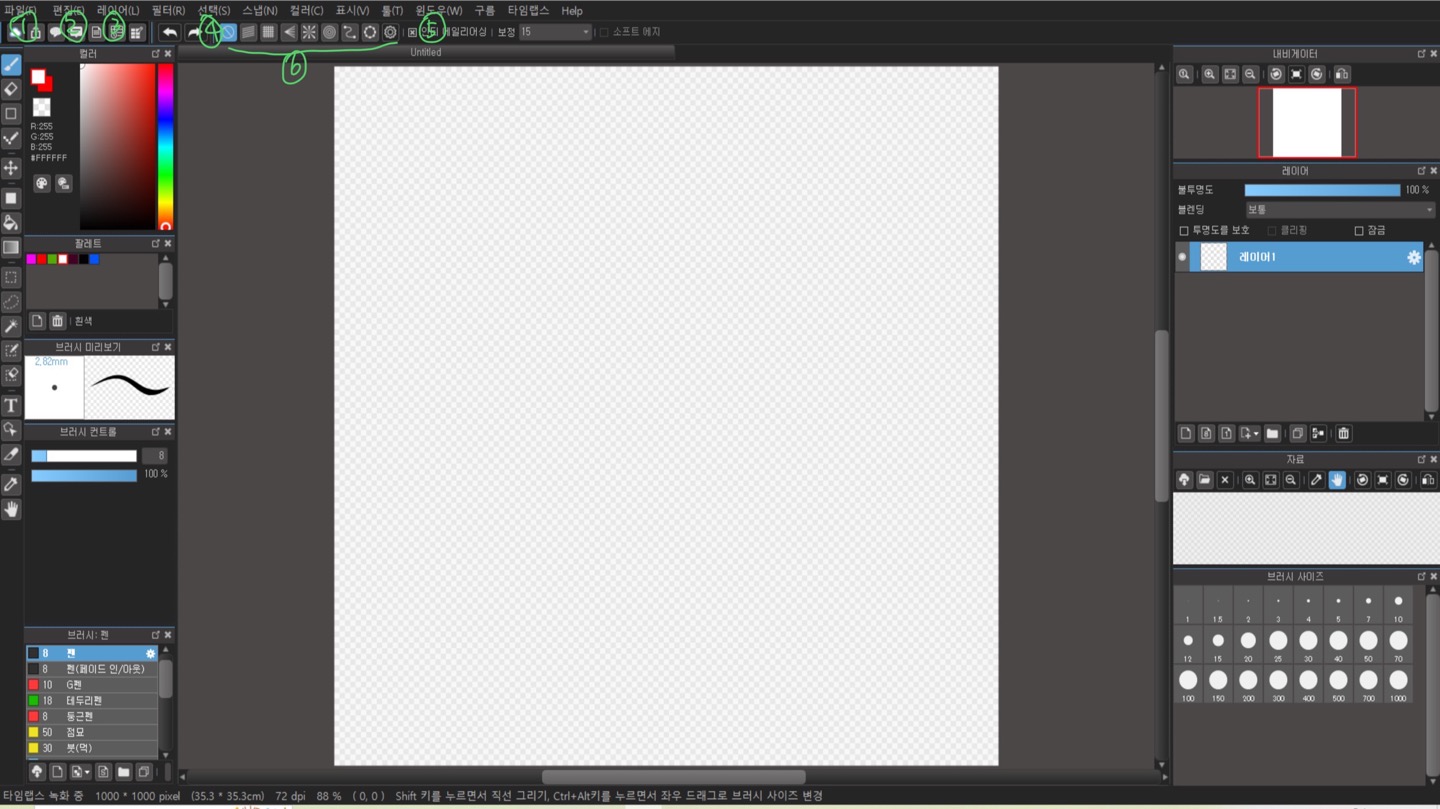The image size is (1440, 809).
Task: Click the rainbow hue slider bar
Action: pyautogui.click(x=165, y=147)
